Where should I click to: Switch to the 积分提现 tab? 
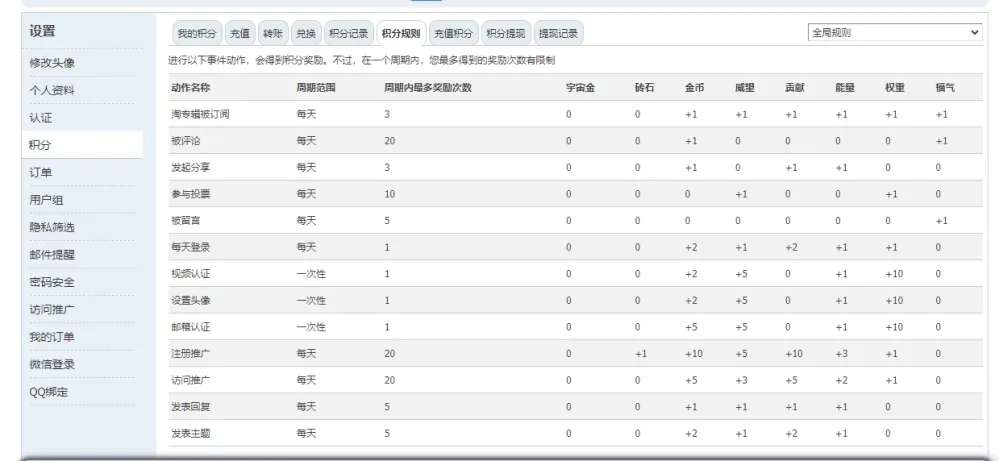click(x=505, y=34)
